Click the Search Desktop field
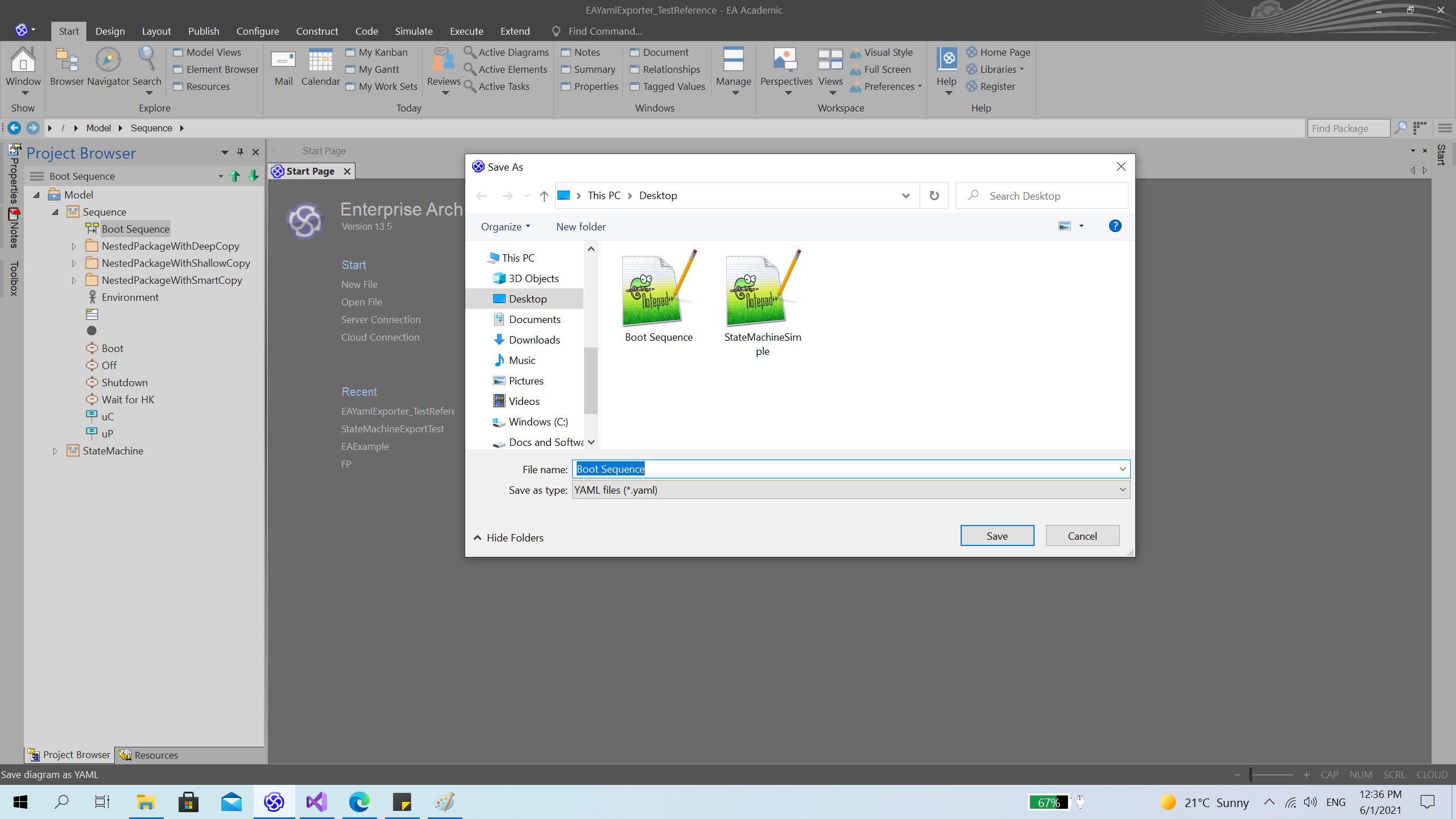 1041,196
